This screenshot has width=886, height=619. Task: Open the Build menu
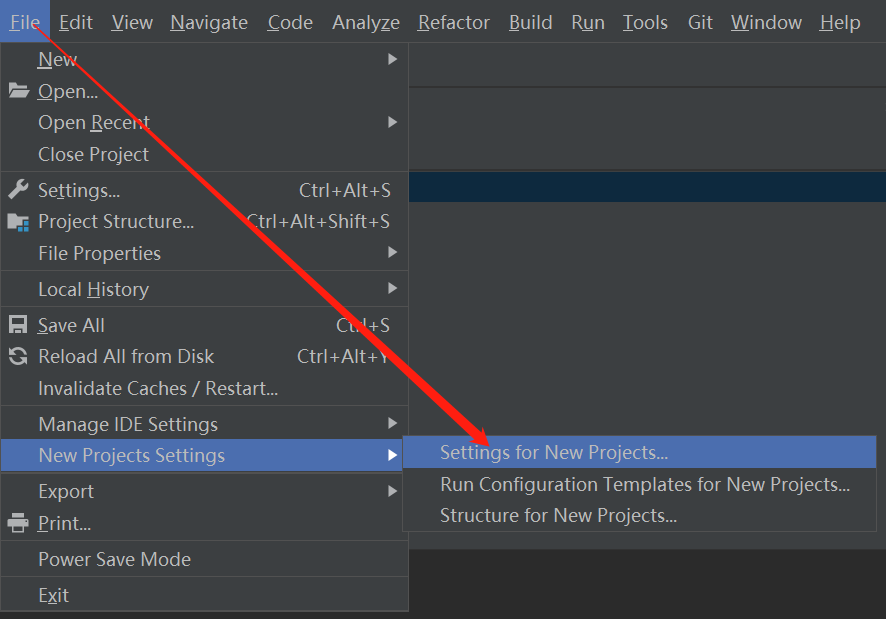tap(531, 22)
